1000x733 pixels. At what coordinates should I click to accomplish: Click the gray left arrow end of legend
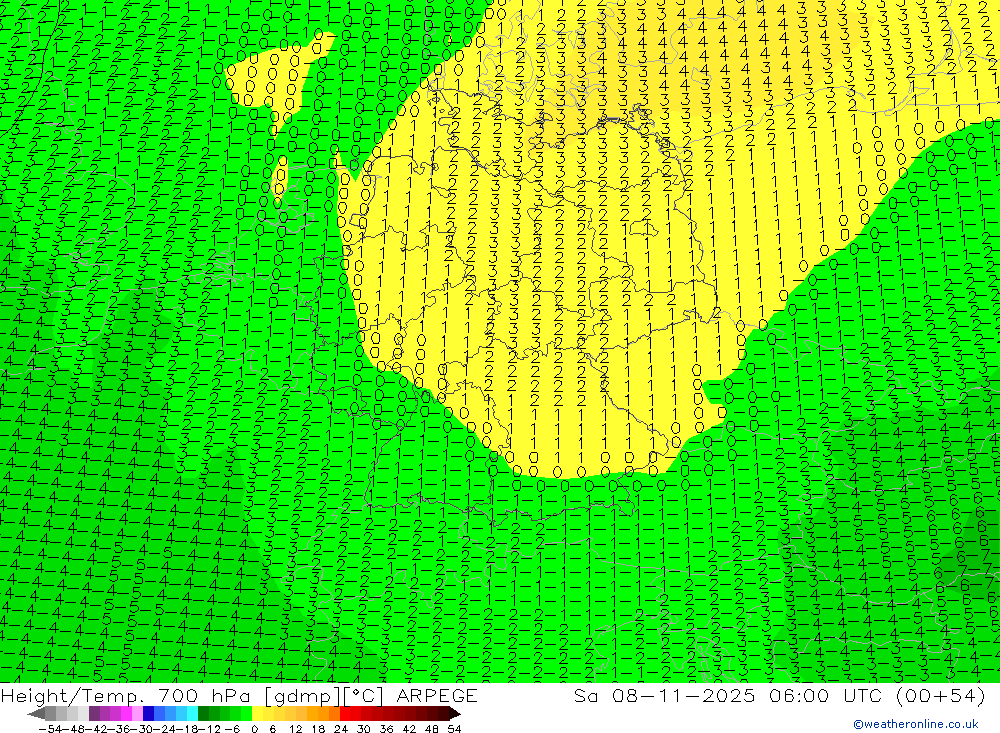[x=36, y=713]
